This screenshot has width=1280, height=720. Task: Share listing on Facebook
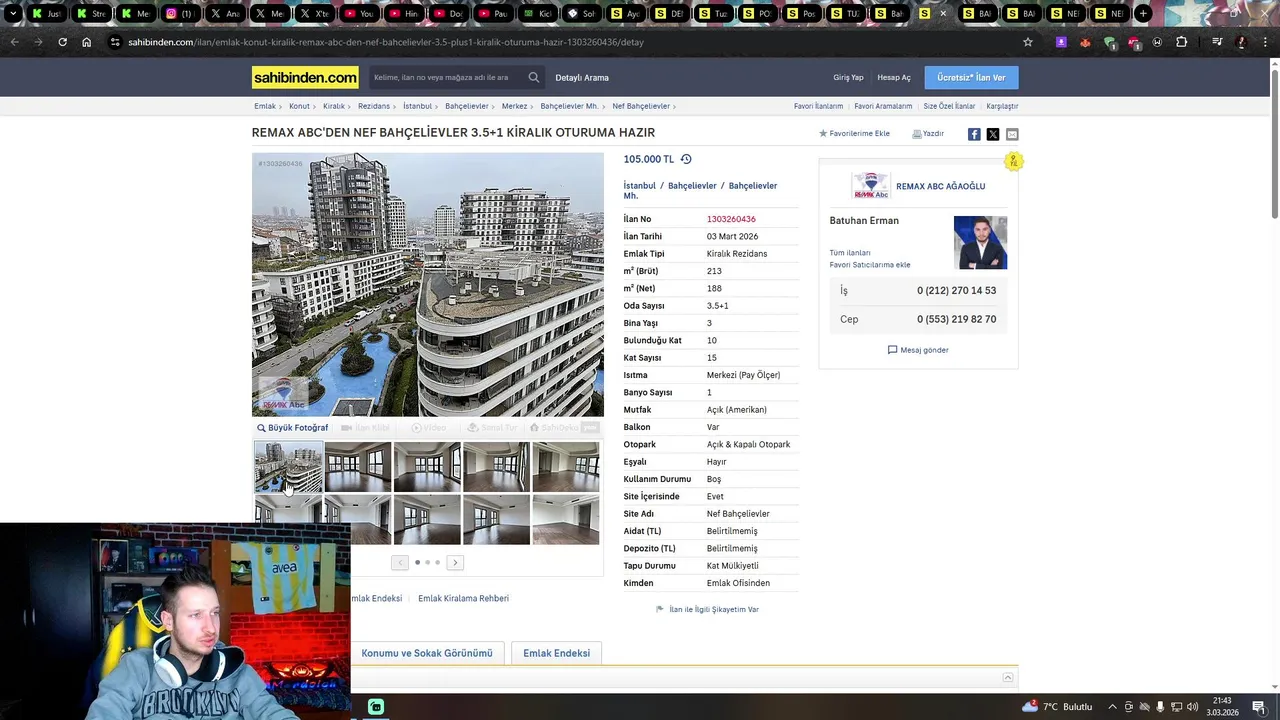pyautogui.click(x=974, y=134)
